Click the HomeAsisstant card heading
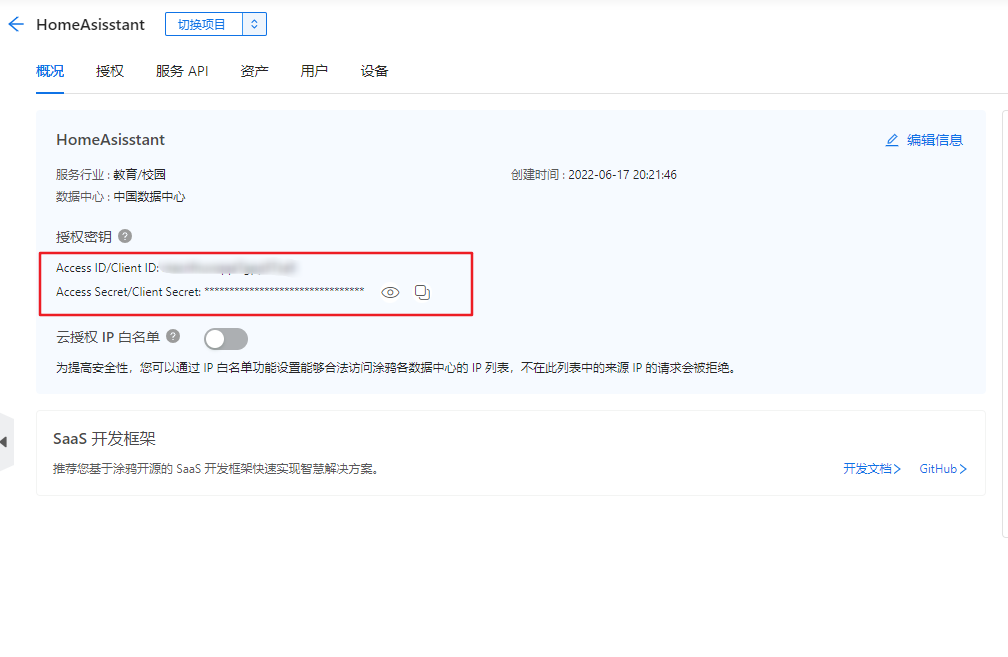Image resolution: width=1008 pixels, height=657 pixels. (111, 140)
